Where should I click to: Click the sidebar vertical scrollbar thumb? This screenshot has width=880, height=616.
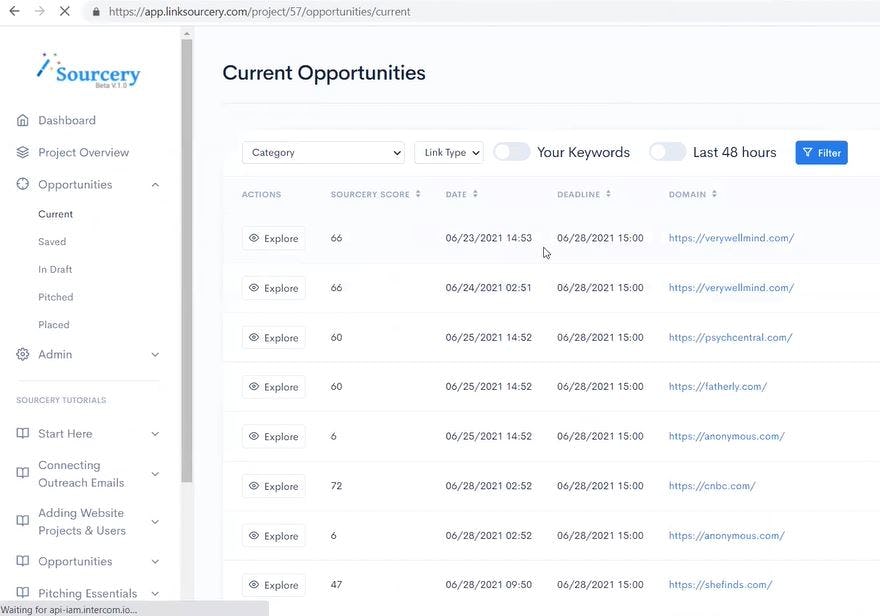(186, 261)
